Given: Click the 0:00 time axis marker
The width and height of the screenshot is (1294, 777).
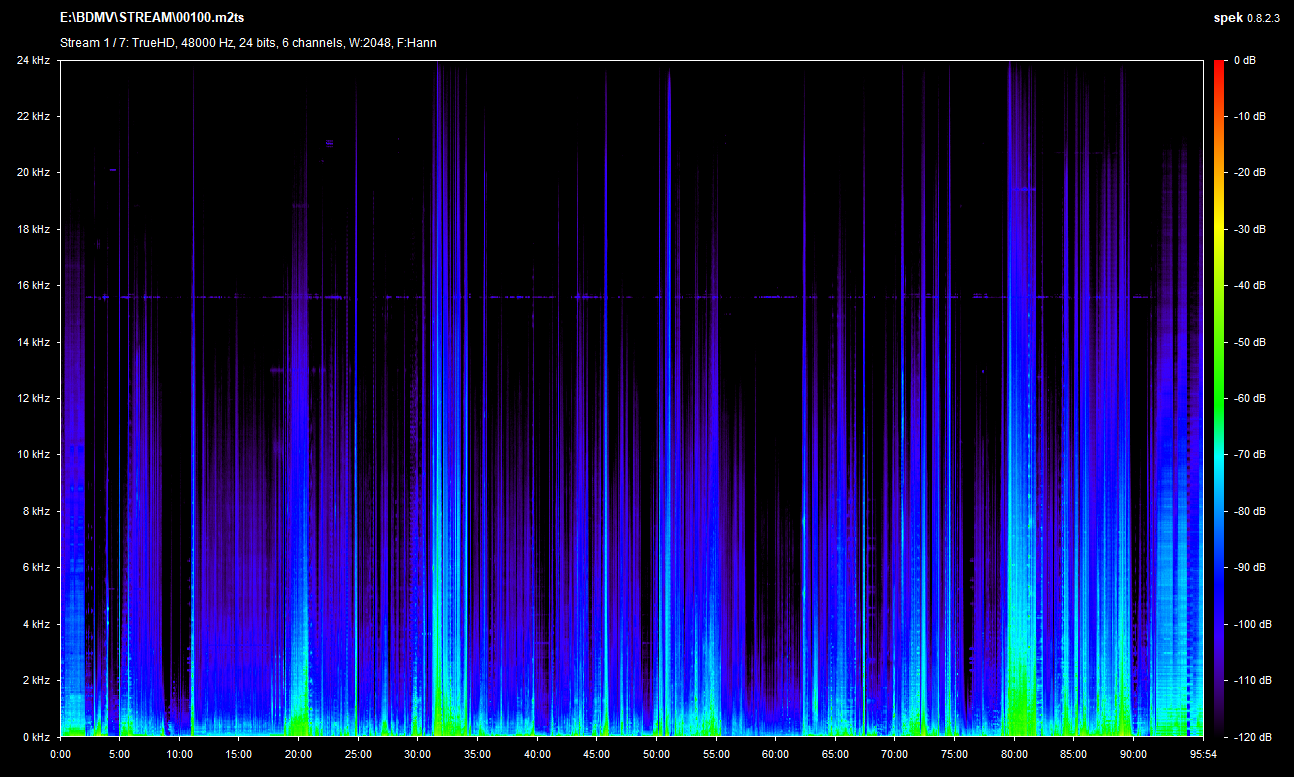Looking at the screenshot, I should 60,754.
